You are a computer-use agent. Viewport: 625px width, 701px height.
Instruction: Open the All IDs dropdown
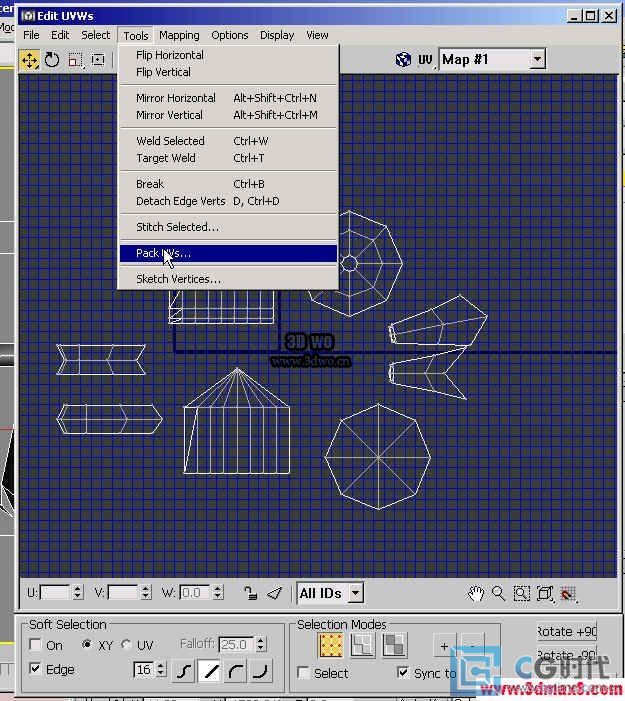(x=355, y=593)
